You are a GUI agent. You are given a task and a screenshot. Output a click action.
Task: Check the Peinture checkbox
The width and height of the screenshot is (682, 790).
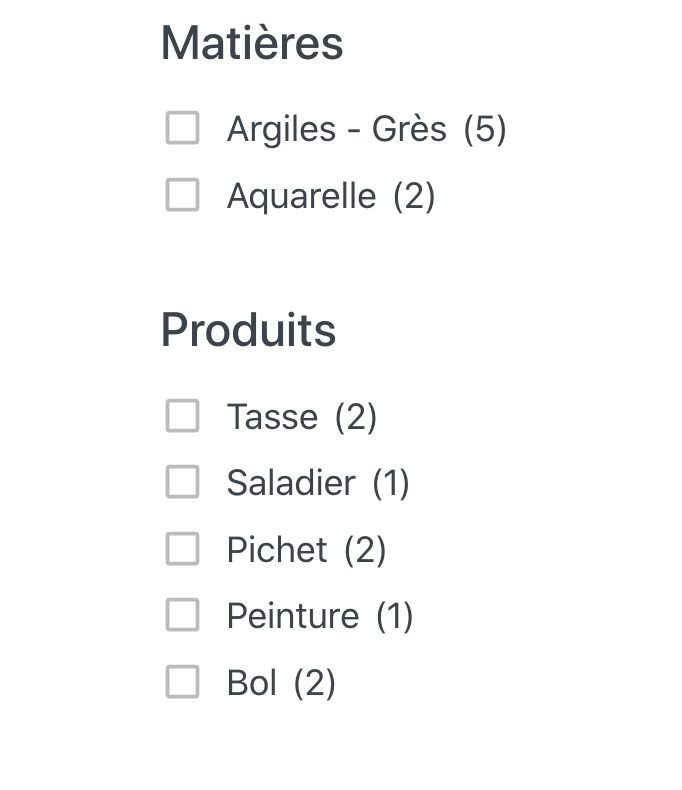tap(182, 615)
